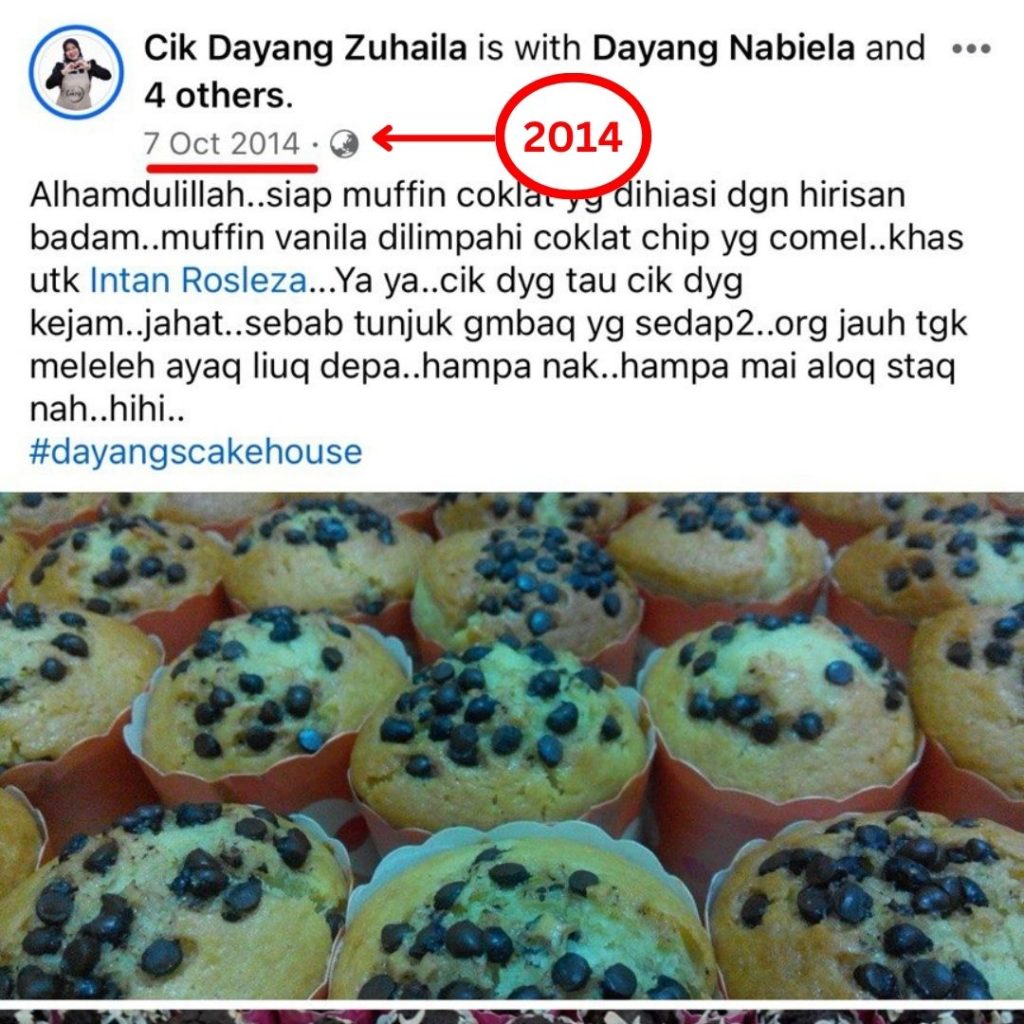Click the 'badam..muffin vanila' caption line
The height and width of the screenshot is (1024, 1024).
coord(496,238)
